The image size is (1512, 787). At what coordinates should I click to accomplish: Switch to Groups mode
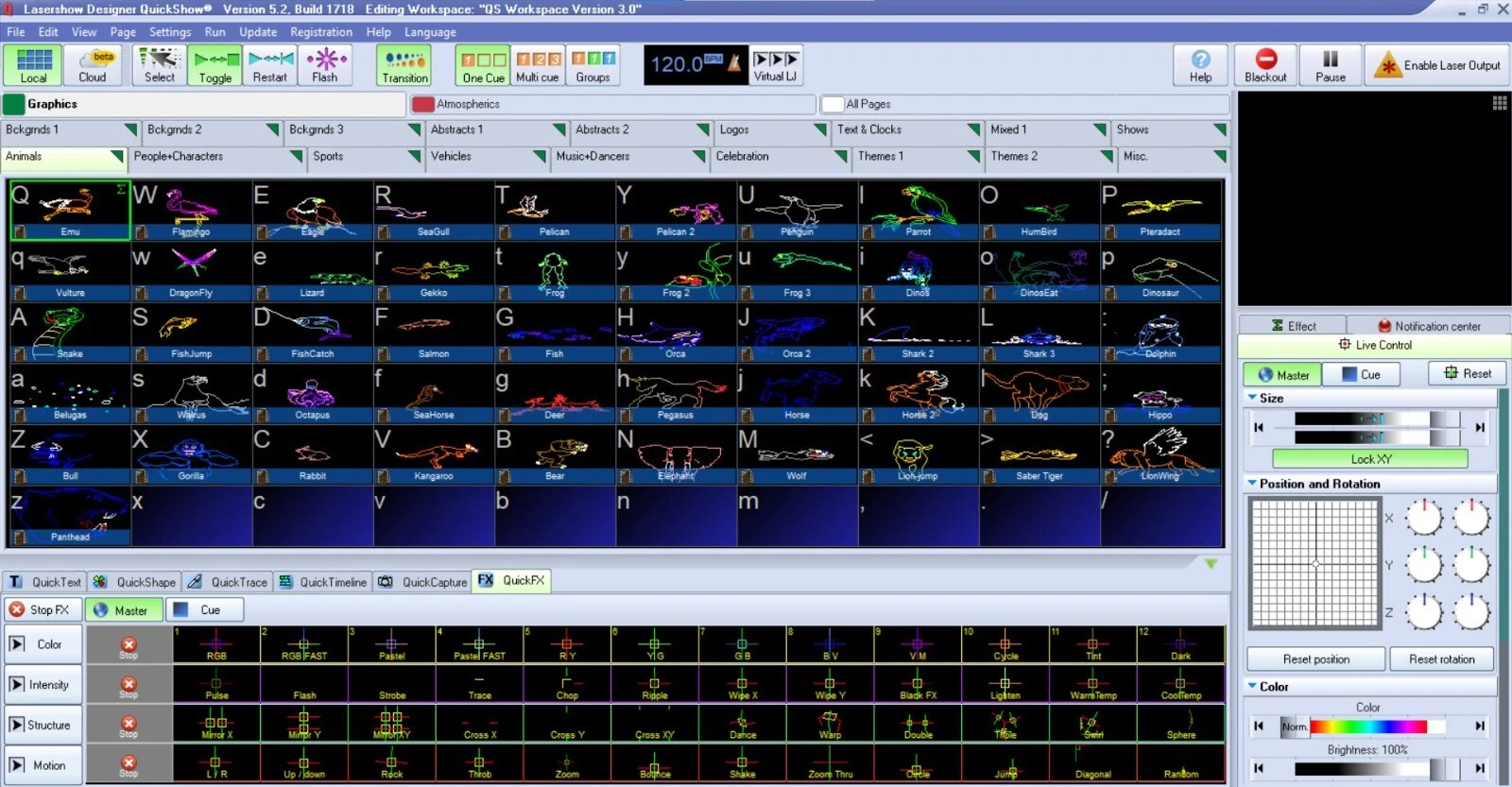click(x=593, y=65)
